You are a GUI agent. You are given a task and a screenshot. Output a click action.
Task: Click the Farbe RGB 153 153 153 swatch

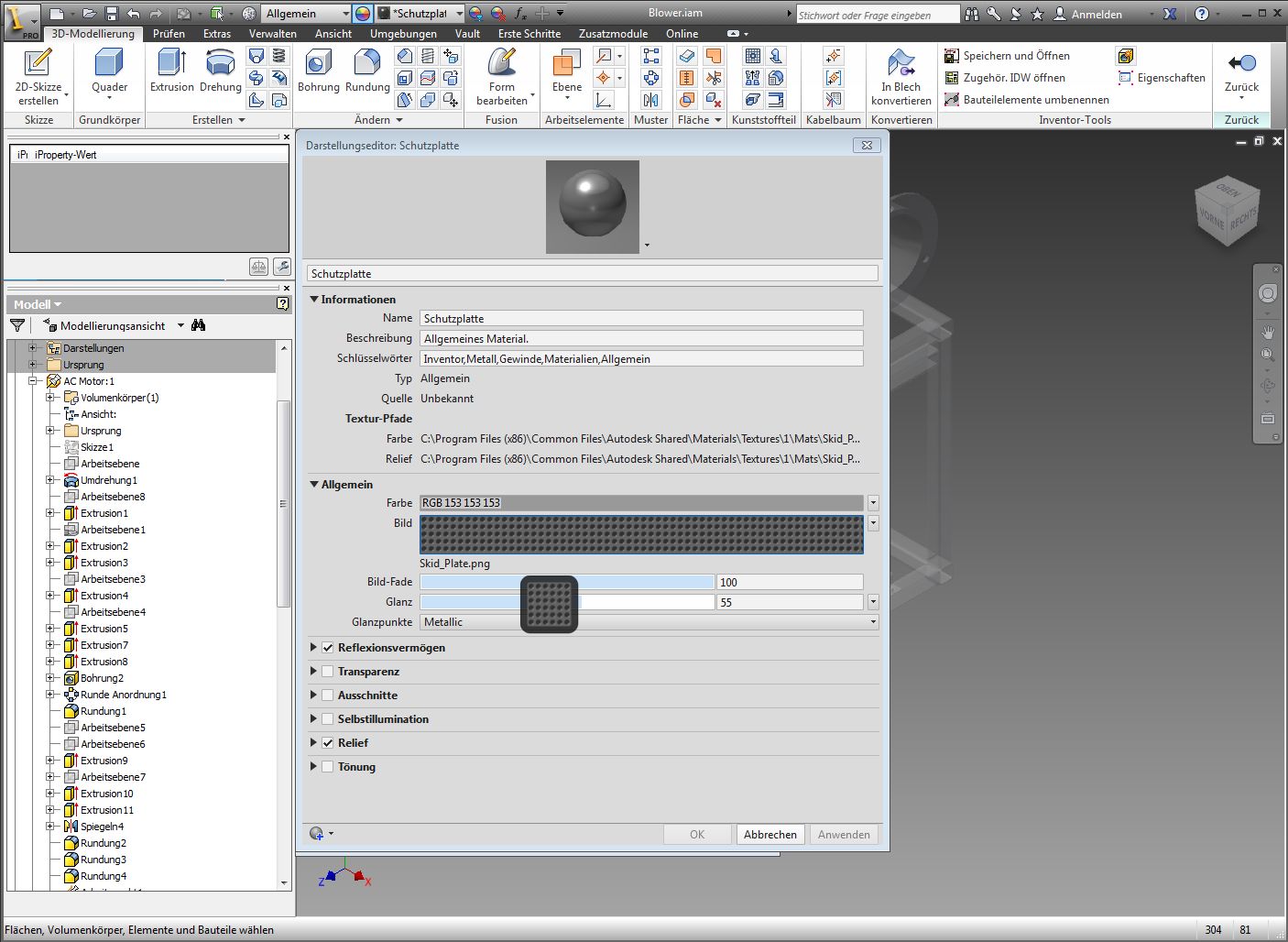point(640,503)
